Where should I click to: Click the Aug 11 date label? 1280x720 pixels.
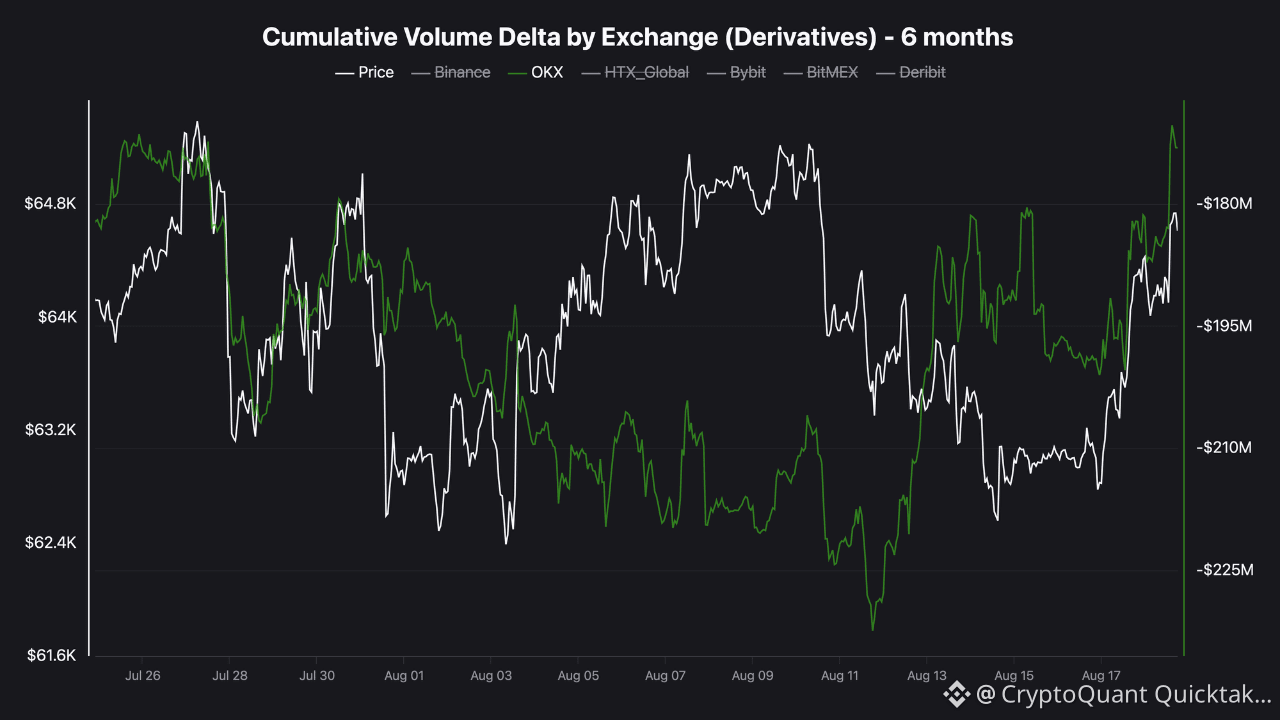tap(840, 675)
